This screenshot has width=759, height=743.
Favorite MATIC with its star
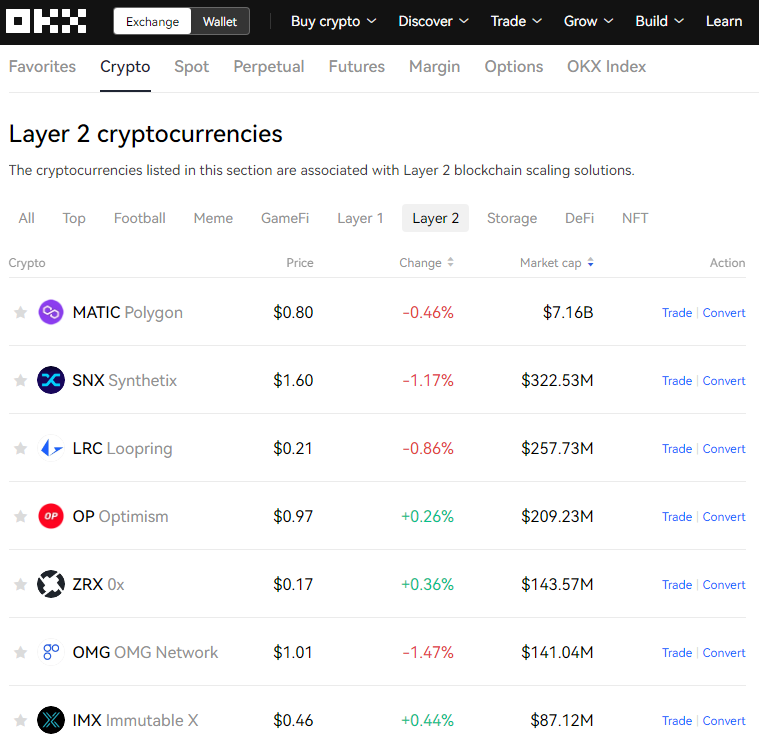pos(20,313)
